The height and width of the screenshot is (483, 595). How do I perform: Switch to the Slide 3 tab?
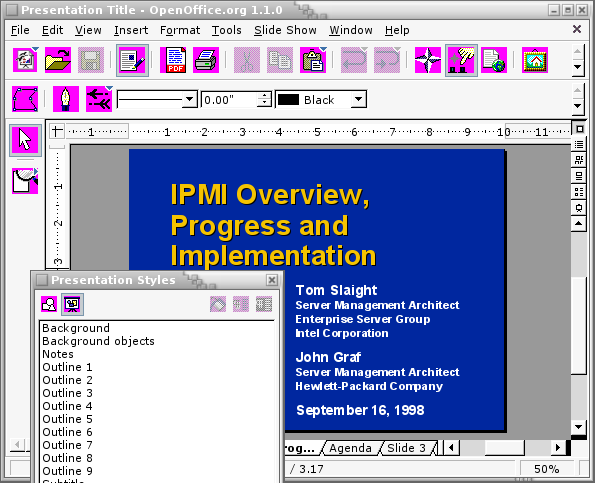click(406, 448)
